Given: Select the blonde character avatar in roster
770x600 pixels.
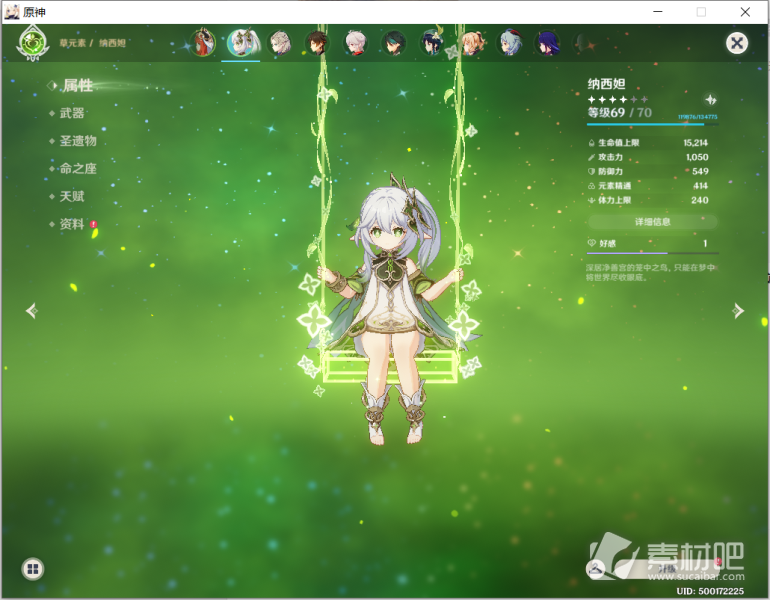Looking at the screenshot, I should click(x=471, y=43).
